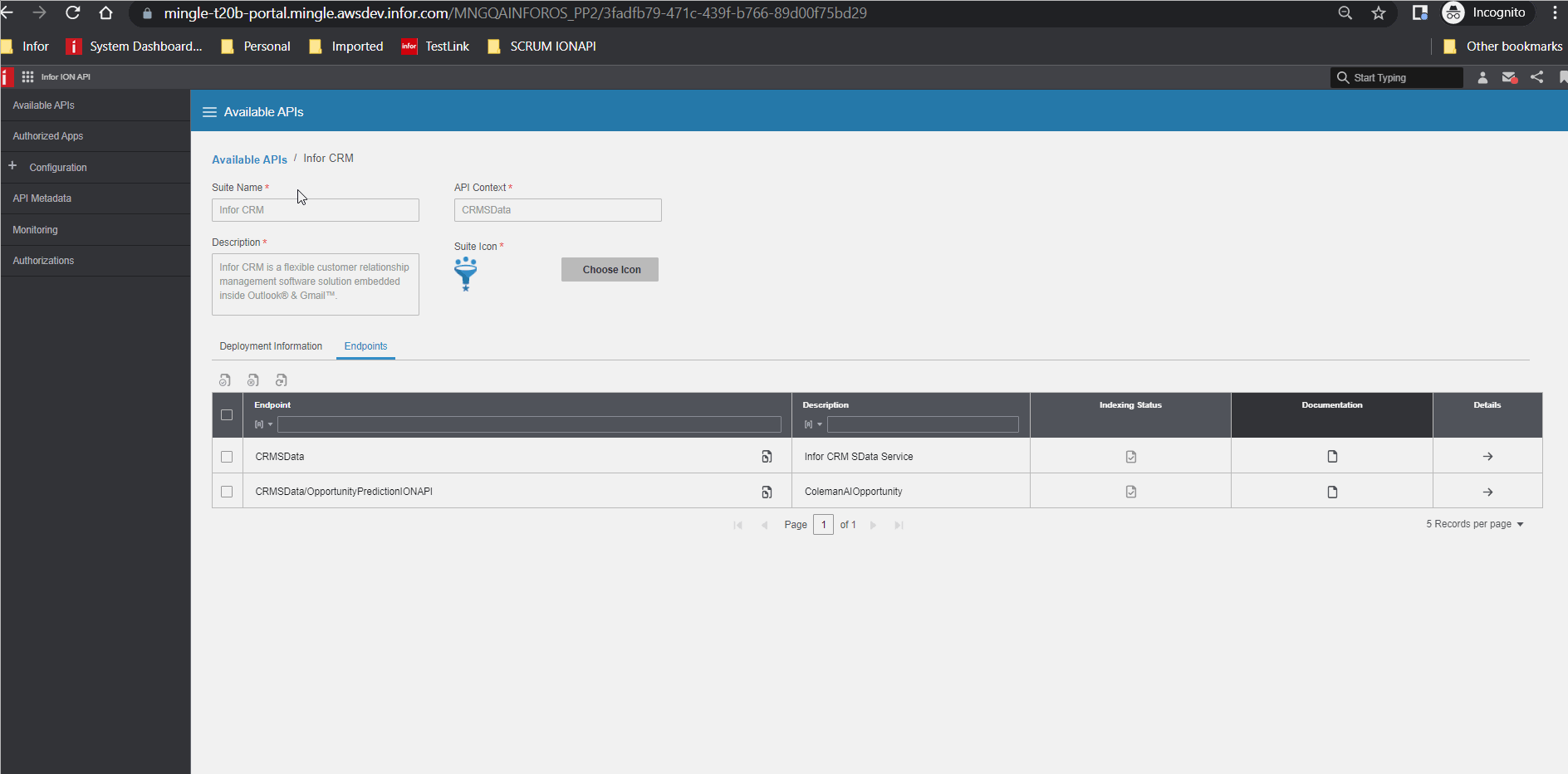Open the messages envelope icon

tap(1509, 77)
